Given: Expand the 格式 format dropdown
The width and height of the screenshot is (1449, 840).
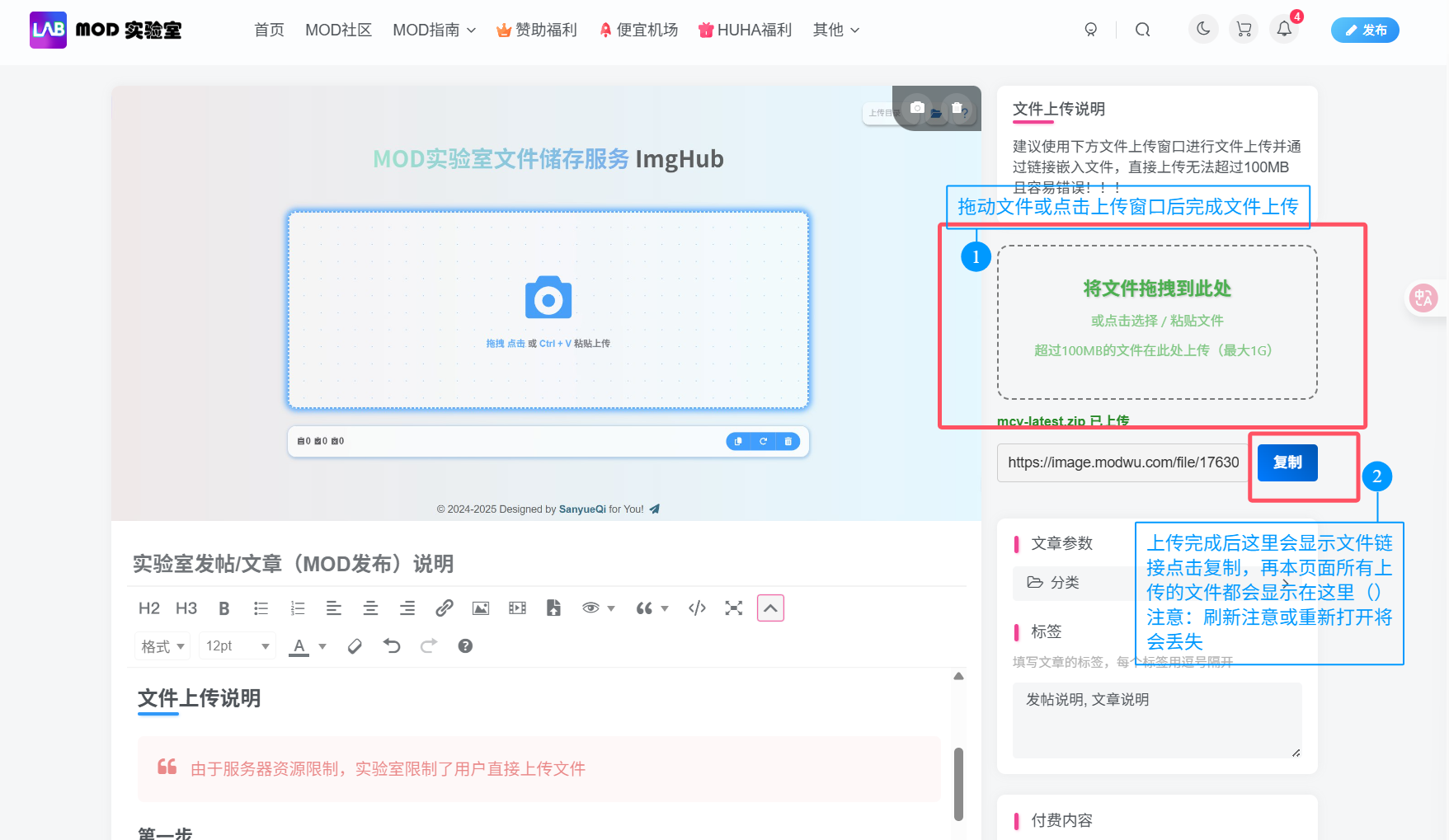Looking at the screenshot, I should (162, 646).
